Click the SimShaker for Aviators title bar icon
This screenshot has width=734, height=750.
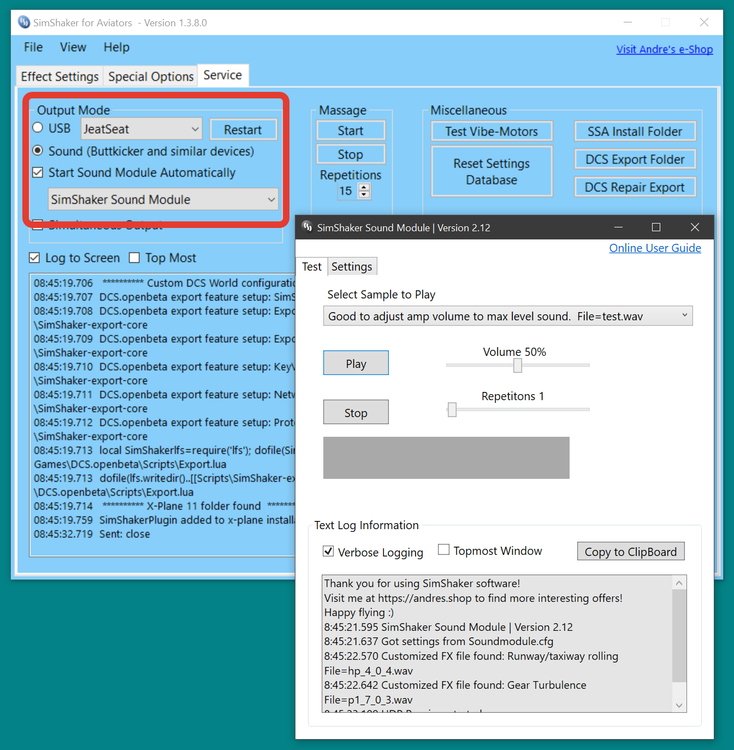pos(23,22)
